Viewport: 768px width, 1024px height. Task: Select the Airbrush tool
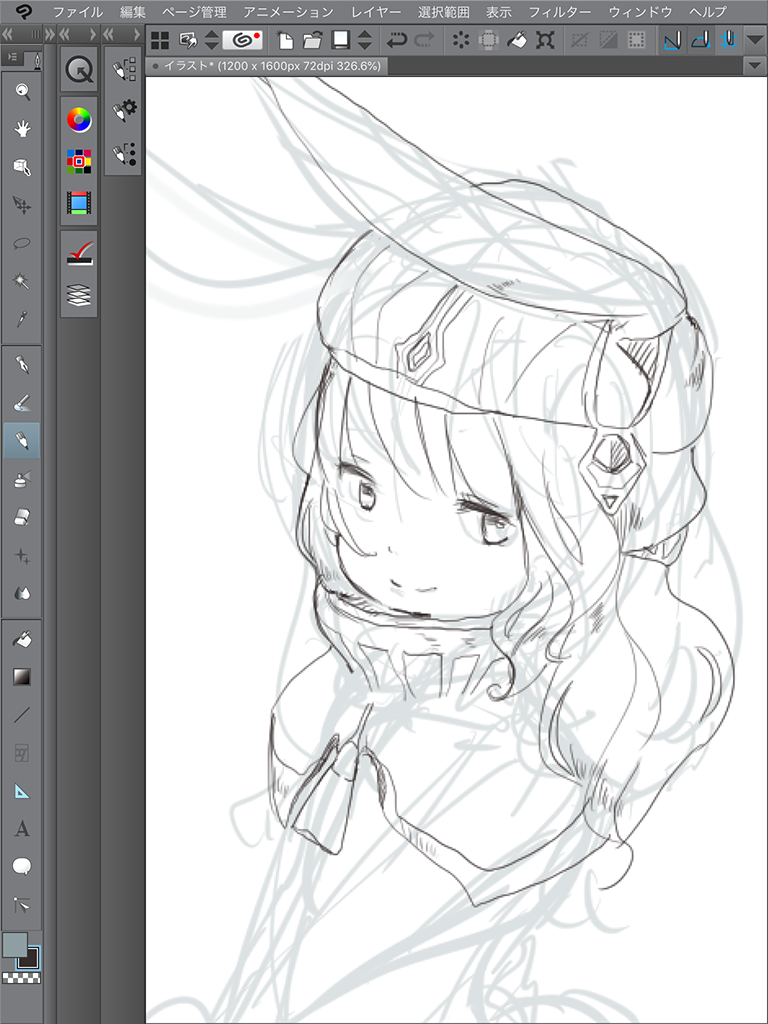[x=22, y=479]
